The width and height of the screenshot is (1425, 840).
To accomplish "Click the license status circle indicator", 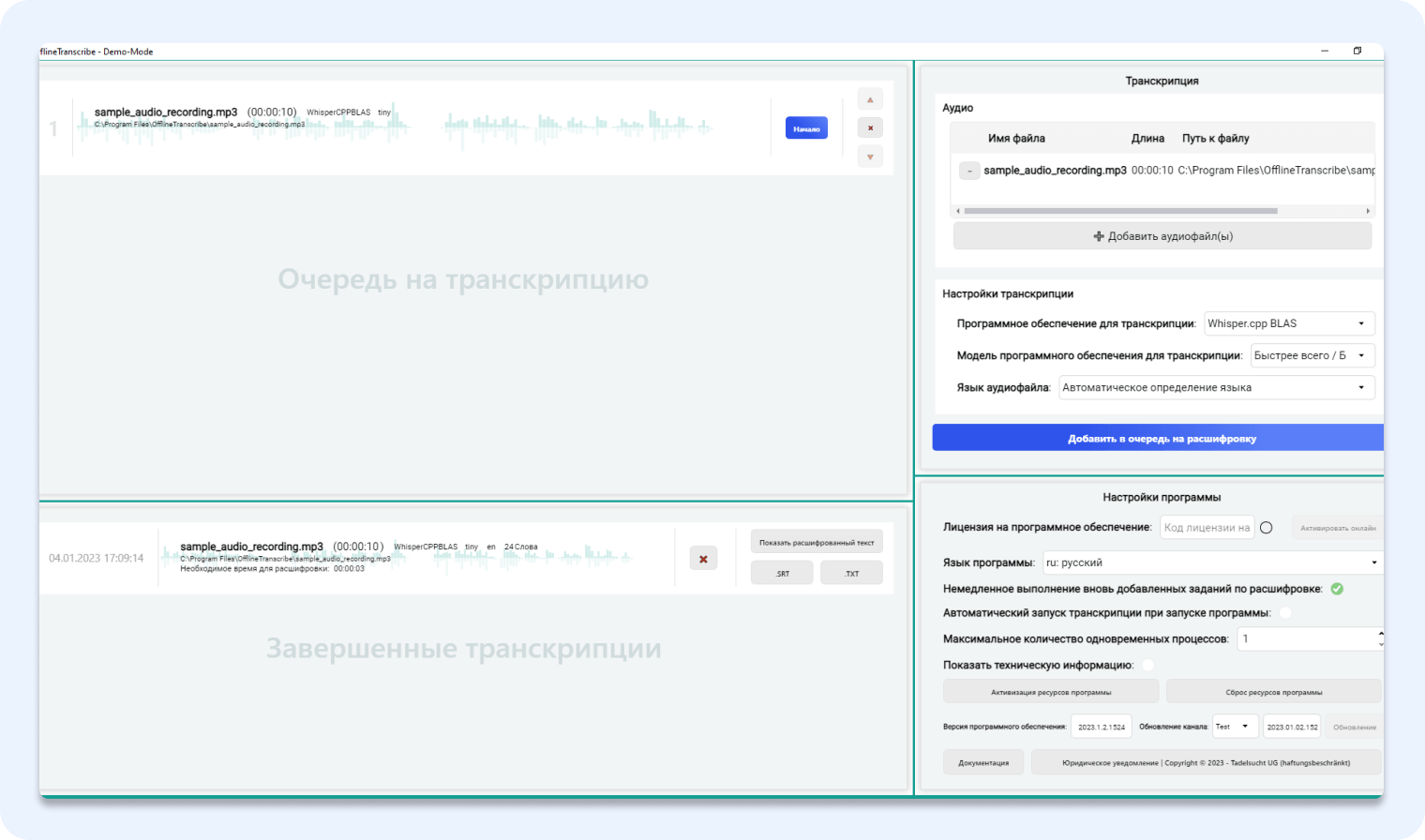I will coord(1267,528).
